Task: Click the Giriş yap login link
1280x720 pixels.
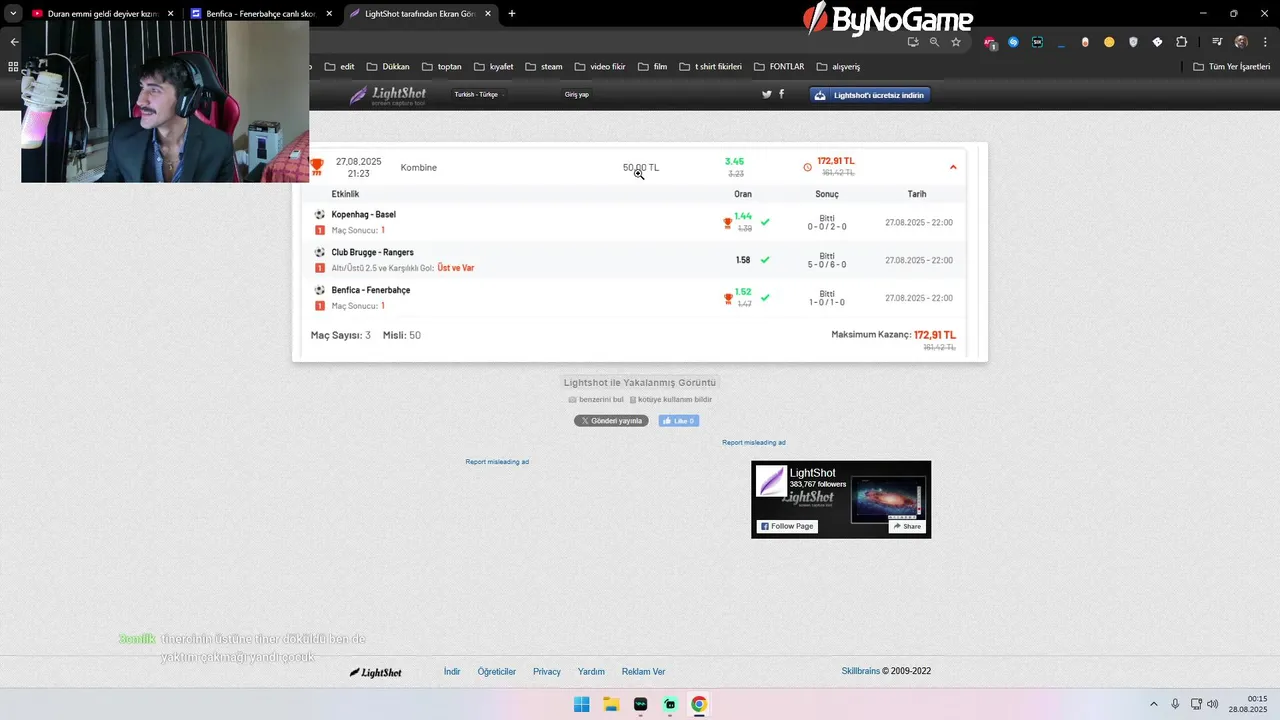Action: tap(577, 94)
